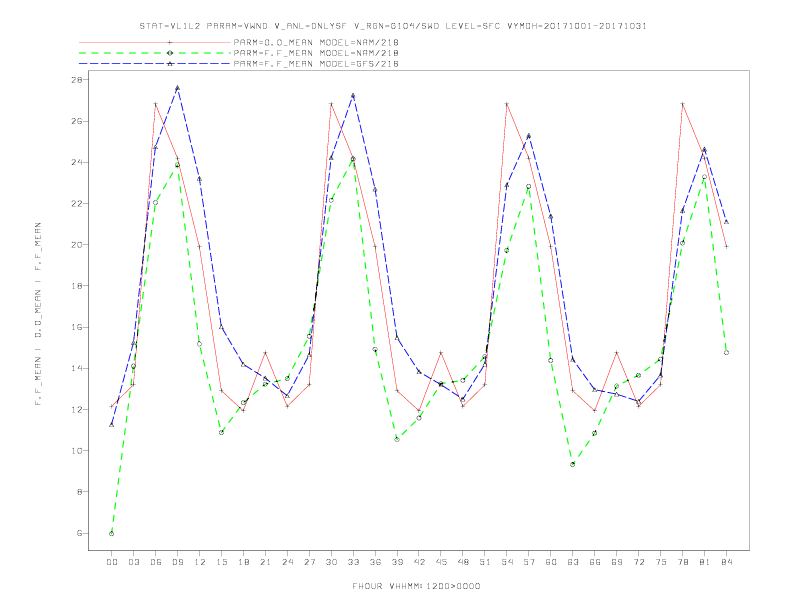This screenshot has width=792, height=612.
Task: Click green circle data point at hour 00
Action: 112,534
